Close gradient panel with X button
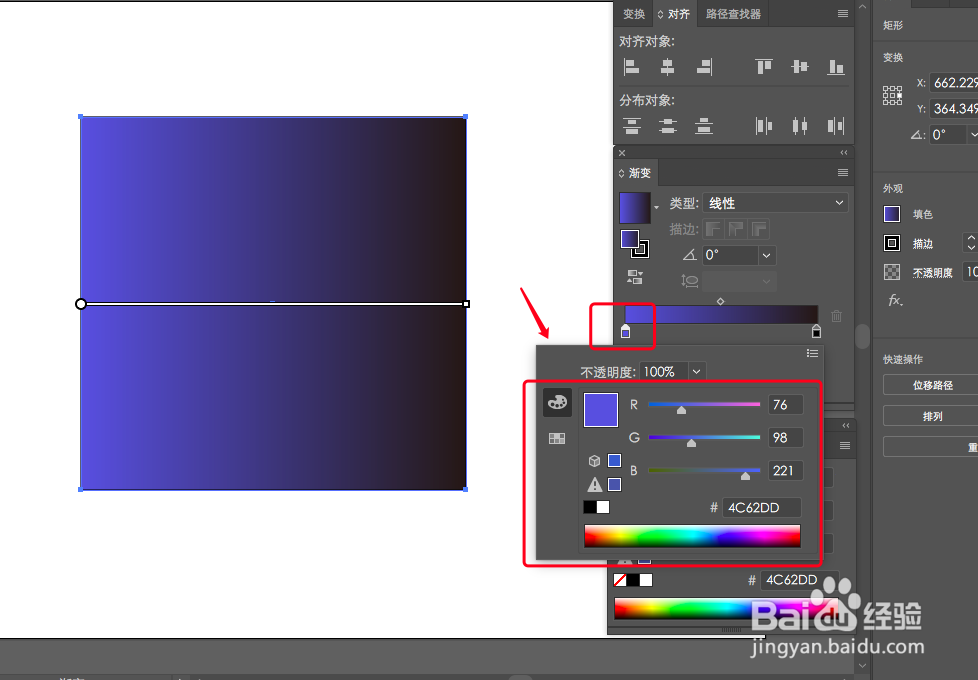This screenshot has width=978, height=680. 622,153
